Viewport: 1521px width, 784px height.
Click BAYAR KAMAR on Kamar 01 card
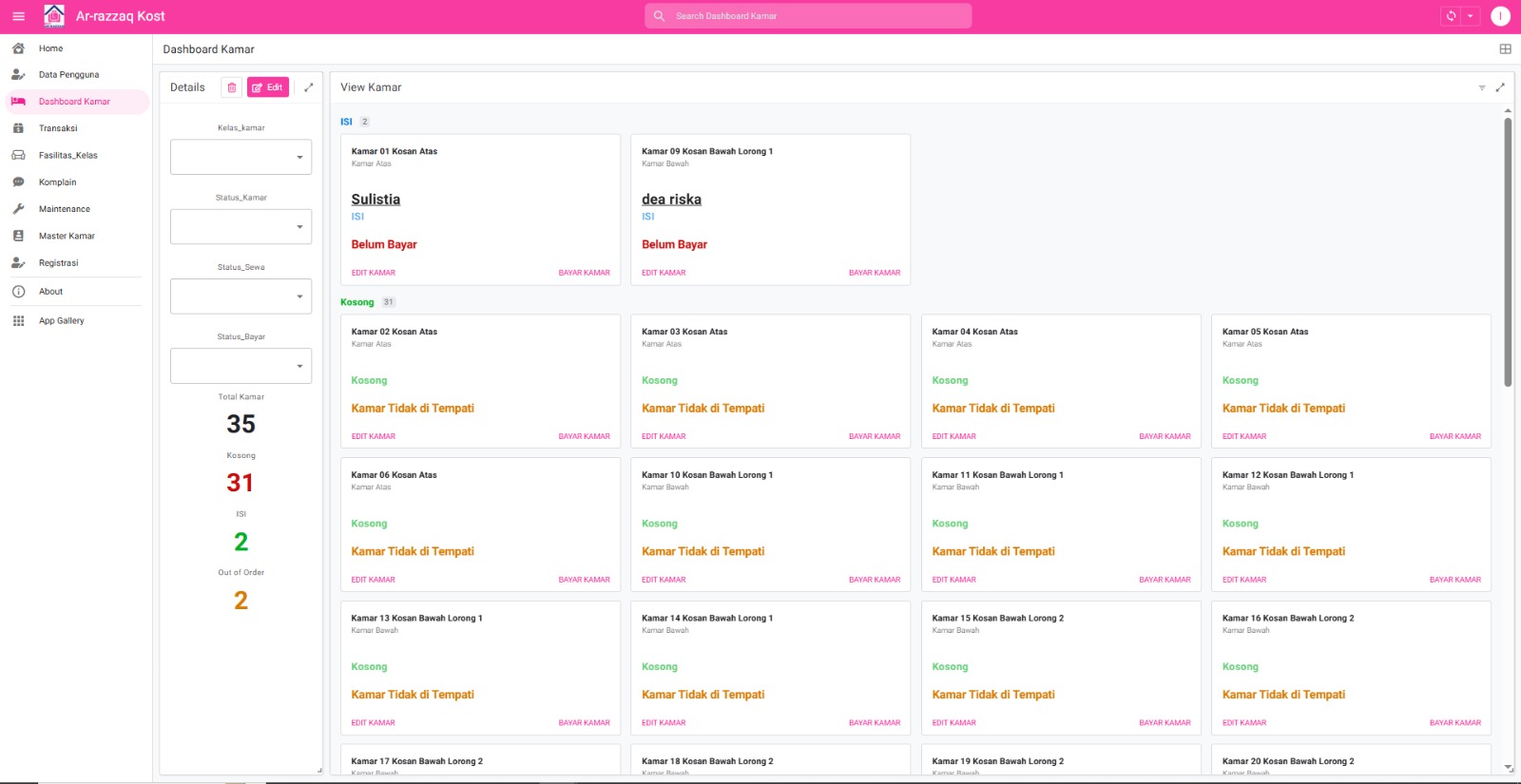pos(584,273)
